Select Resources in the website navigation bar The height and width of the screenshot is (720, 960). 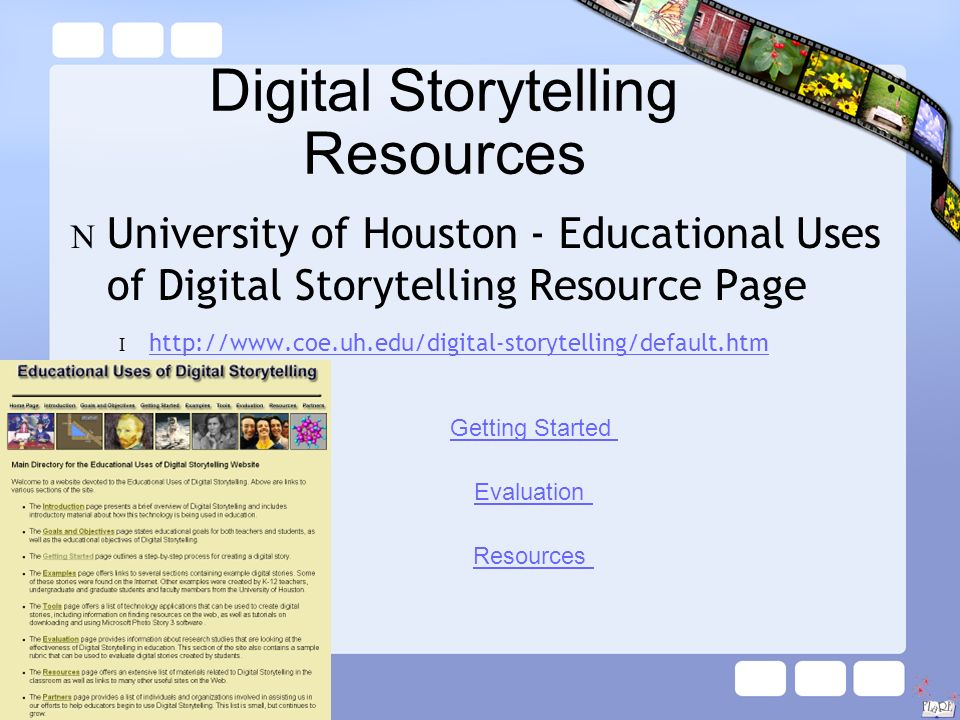[x=283, y=406]
